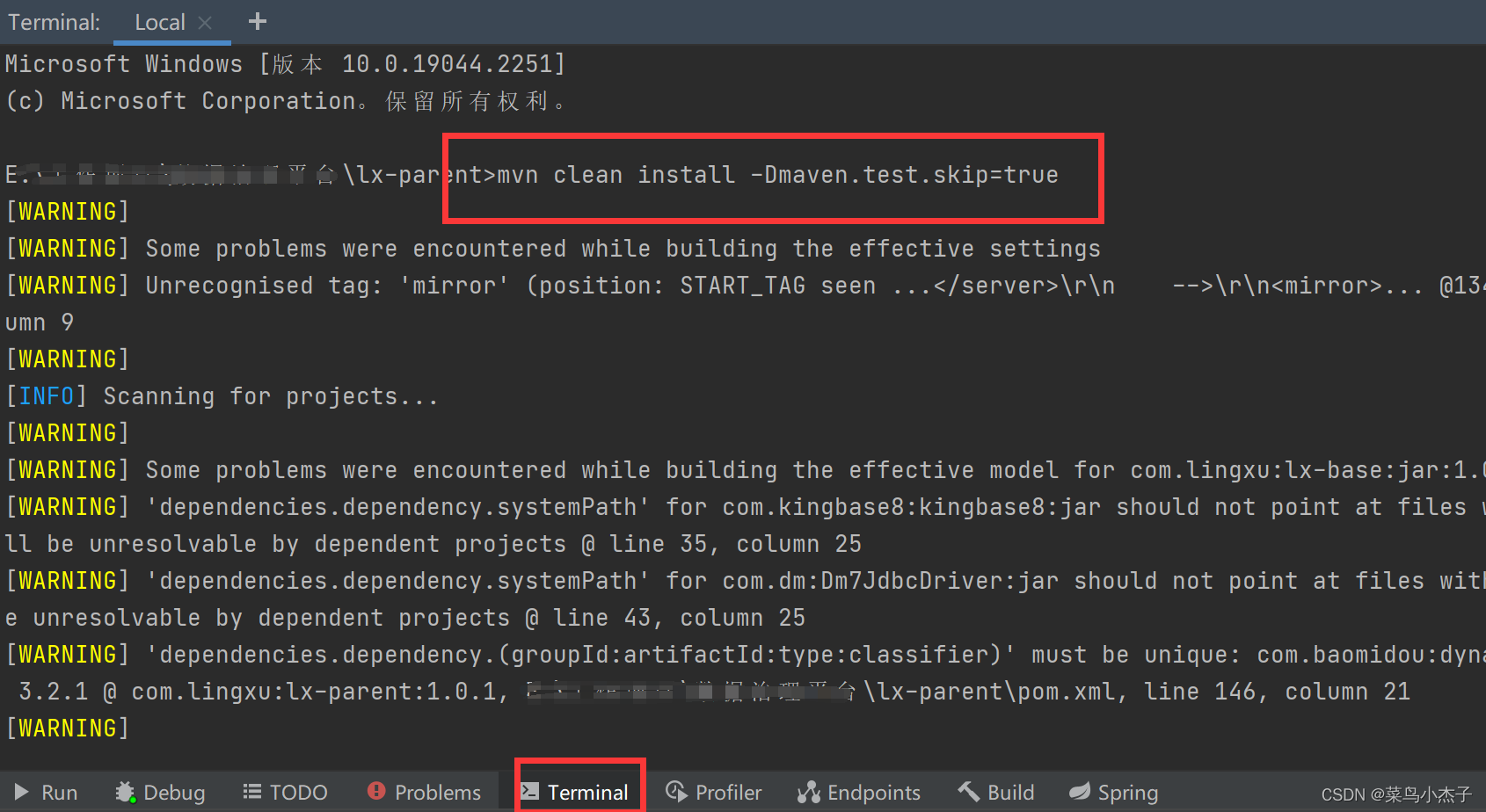Click the Terminal prompt icon
1486x812 pixels.
click(529, 792)
